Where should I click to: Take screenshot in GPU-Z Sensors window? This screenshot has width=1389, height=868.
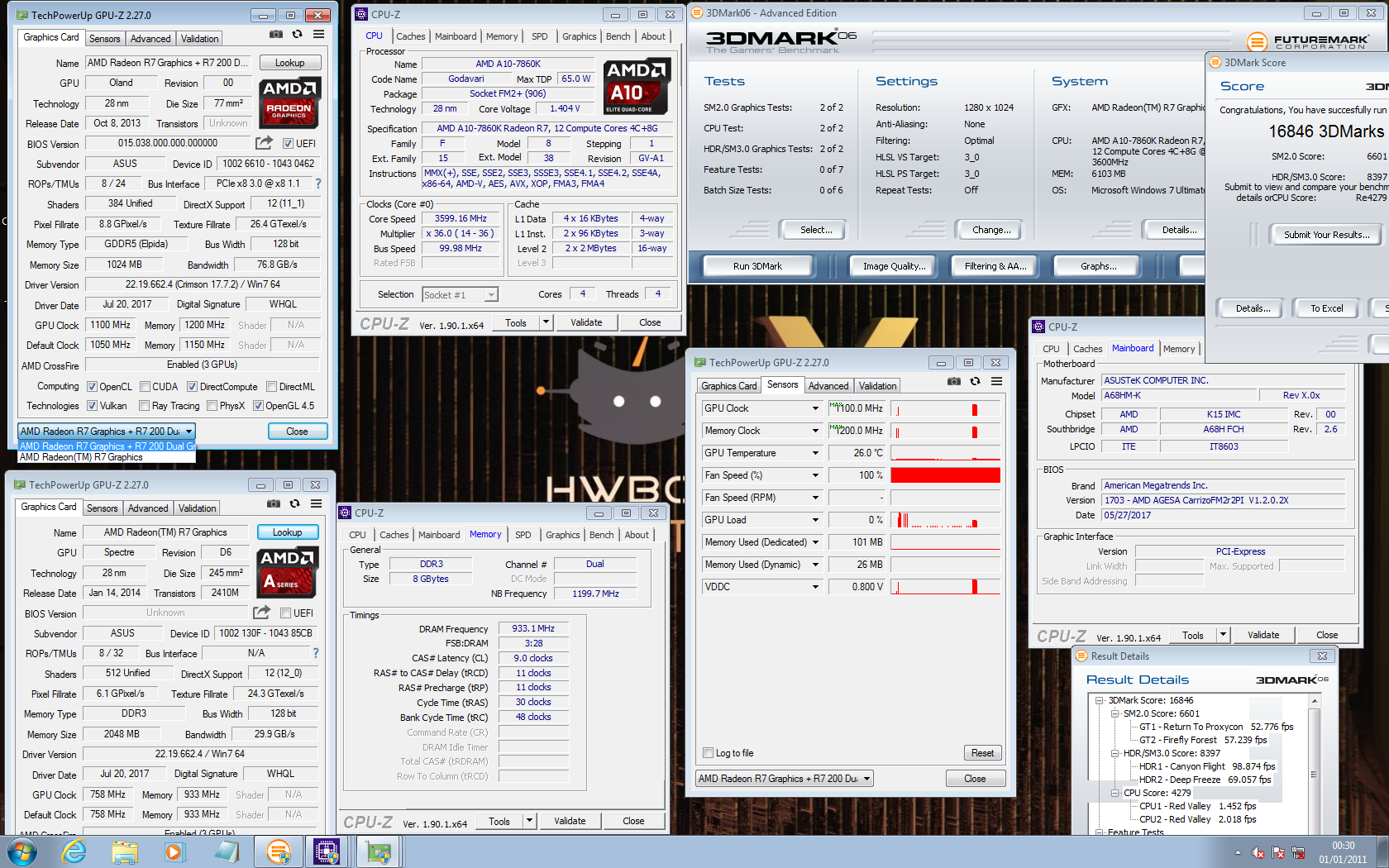[954, 382]
